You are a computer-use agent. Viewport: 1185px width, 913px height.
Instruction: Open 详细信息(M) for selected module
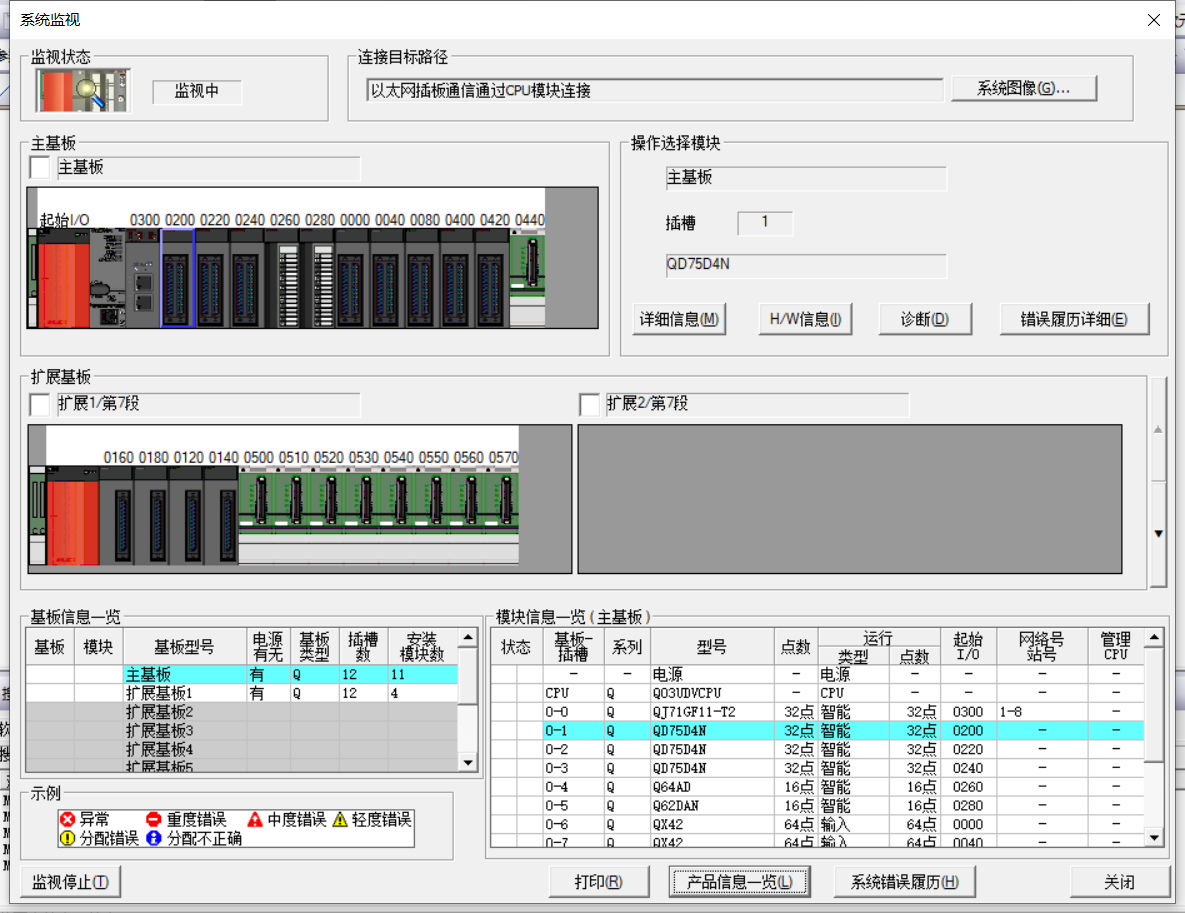tap(680, 320)
